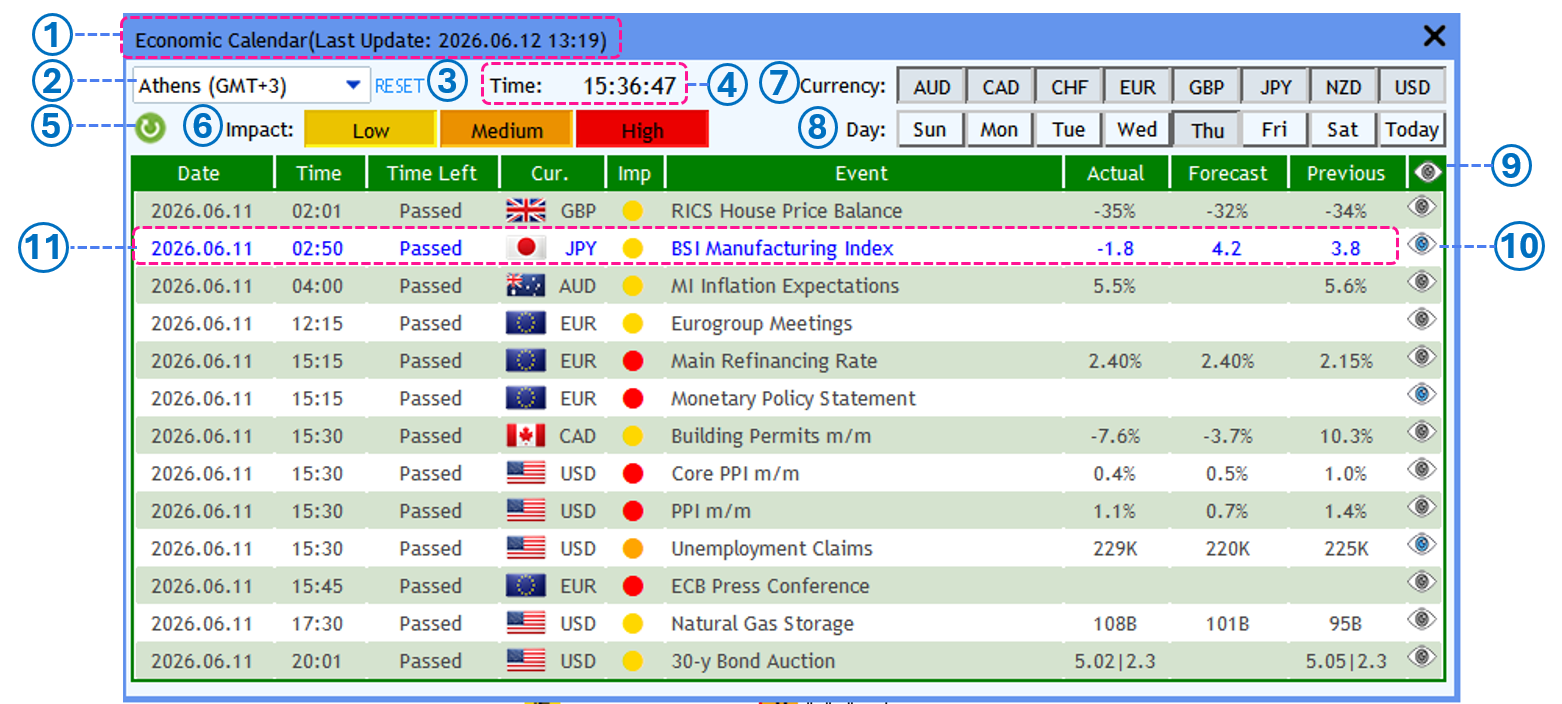Click the 5.02|2.3 actual value

coord(1115,661)
